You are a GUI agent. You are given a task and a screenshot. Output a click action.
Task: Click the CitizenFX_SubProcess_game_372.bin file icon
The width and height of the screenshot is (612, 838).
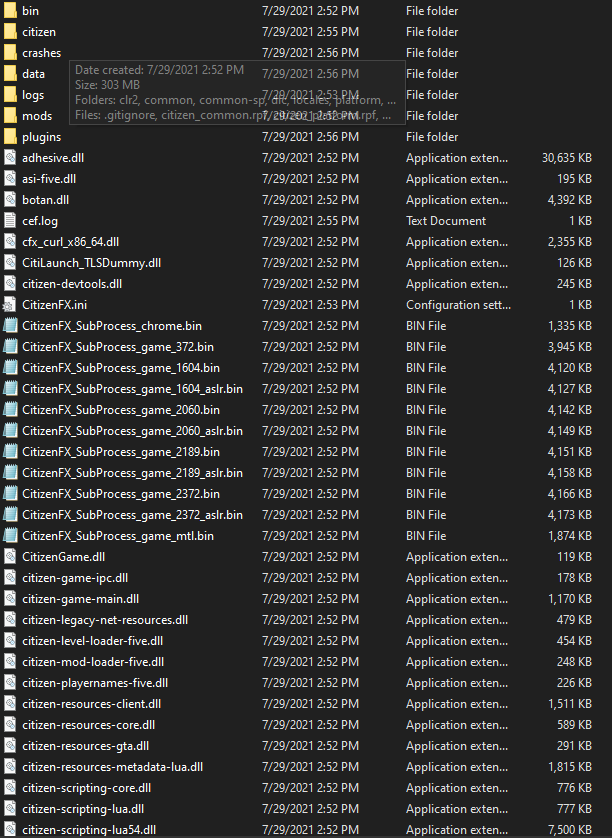(10, 347)
